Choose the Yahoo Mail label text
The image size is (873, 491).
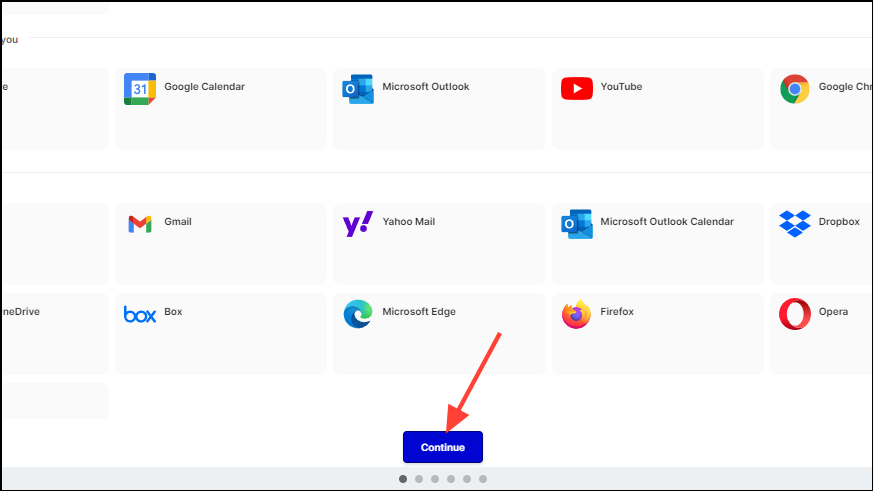(x=409, y=221)
